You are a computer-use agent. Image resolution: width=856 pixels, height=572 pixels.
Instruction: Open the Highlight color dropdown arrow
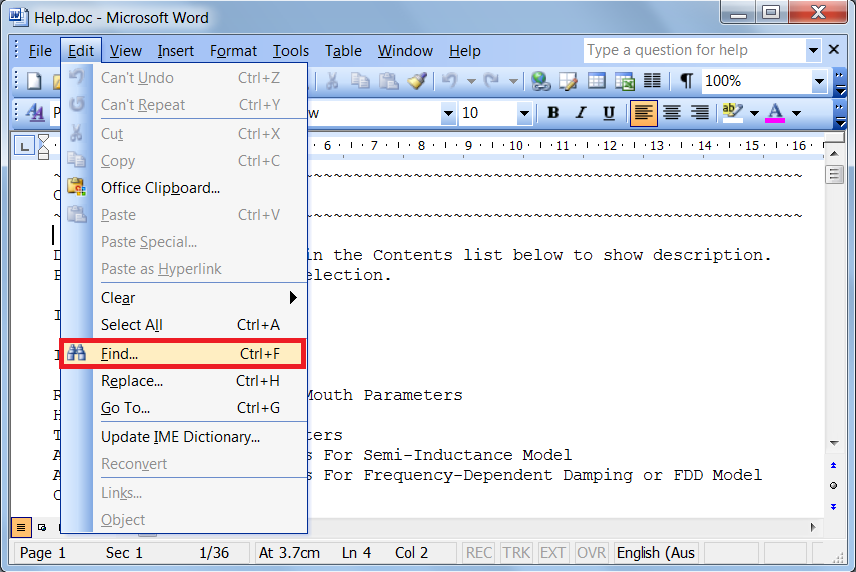point(754,114)
